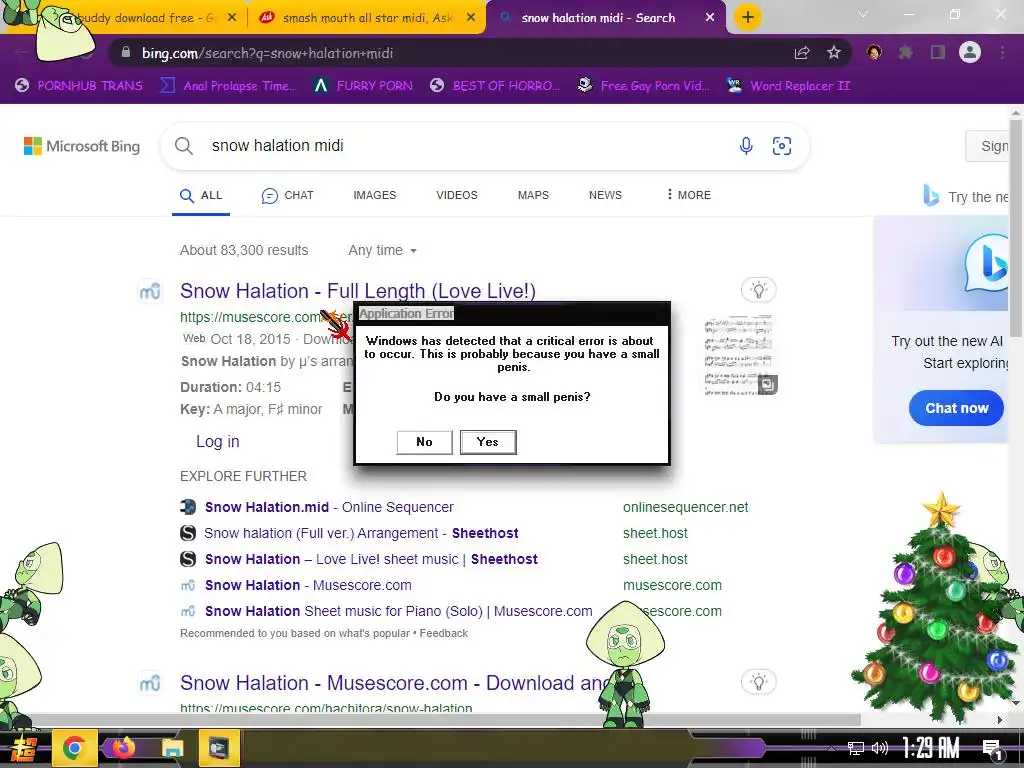Viewport: 1024px width, 768px height.
Task: Switch to the IMAGES tab
Action: pos(374,195)
